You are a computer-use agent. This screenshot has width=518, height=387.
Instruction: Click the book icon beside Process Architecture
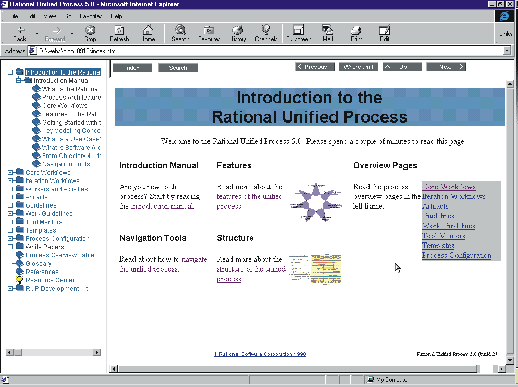(36, 97)
